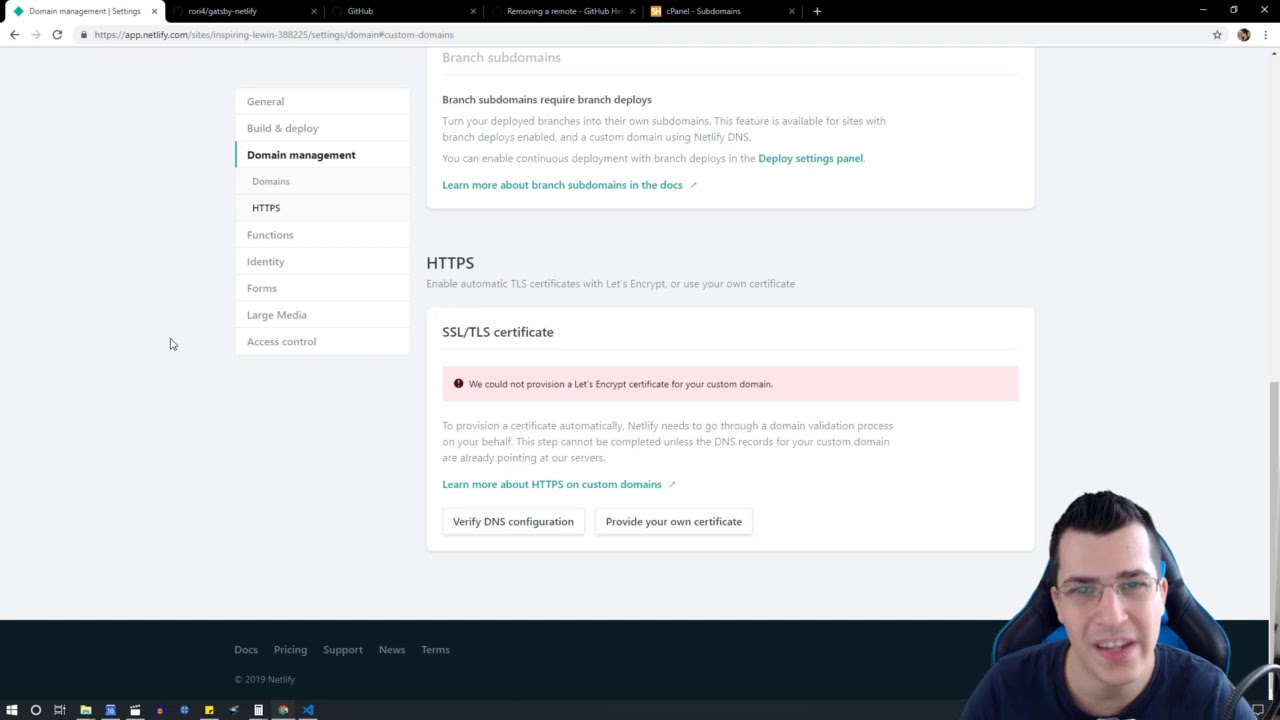This screenshot has height=720, width=1280.
Task: Click the "© 2019 Netlify" footer text
Action: point(265,679)
